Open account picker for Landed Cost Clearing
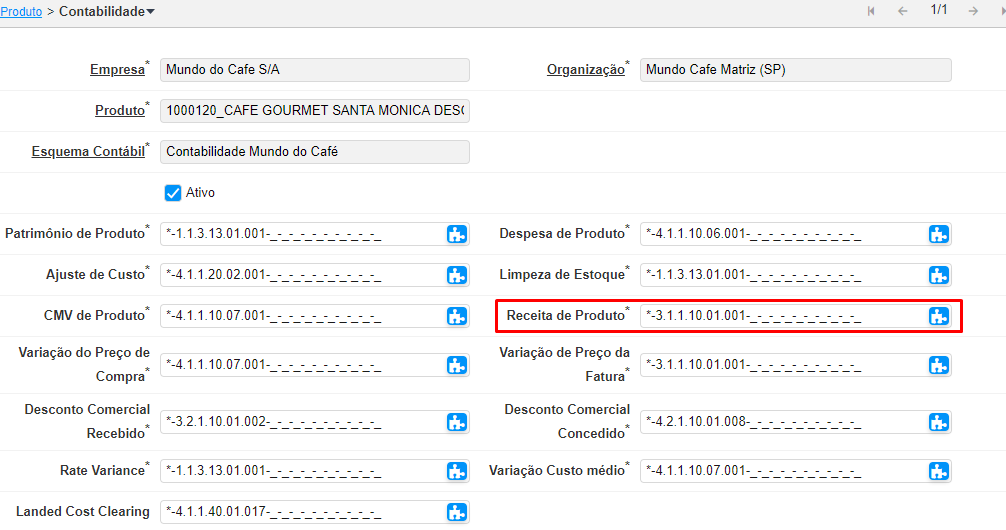This screenshot has height=530, width=1006. [457, 512]
